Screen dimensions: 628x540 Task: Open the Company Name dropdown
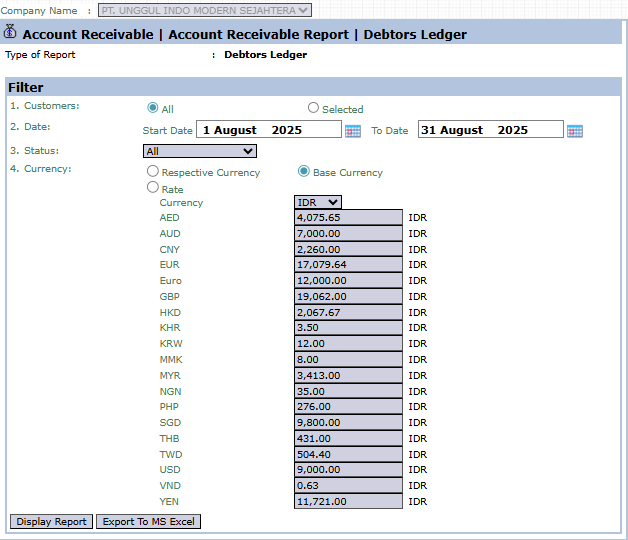pos(204,10)
